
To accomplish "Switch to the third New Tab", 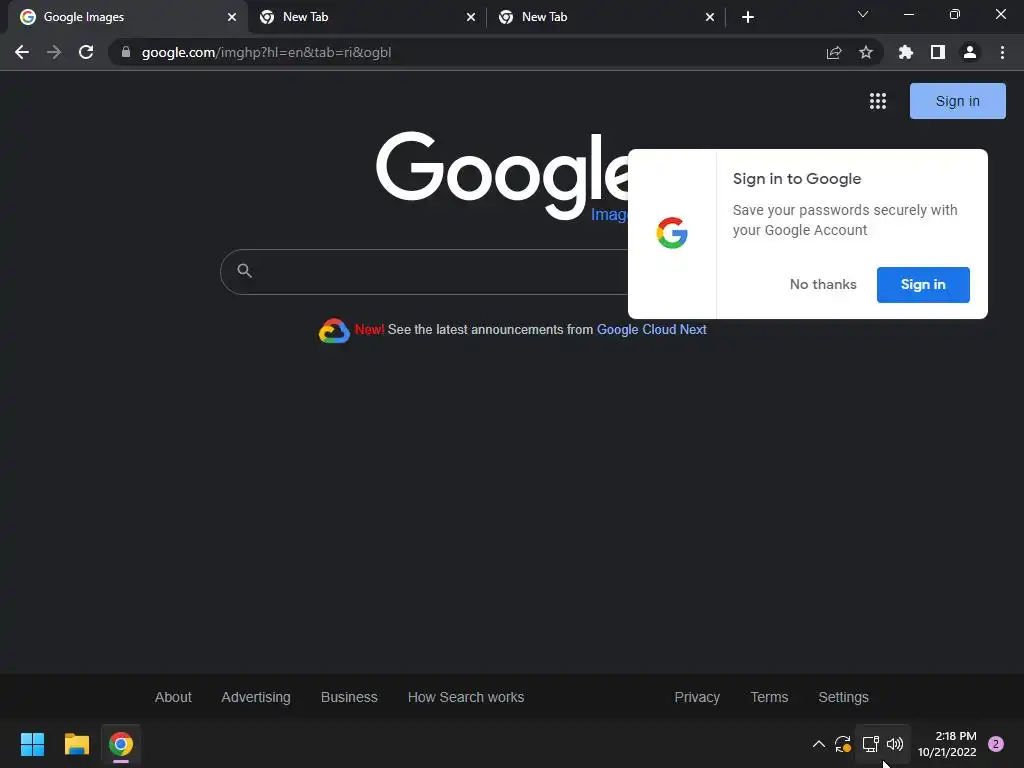I will coord(605,17).
